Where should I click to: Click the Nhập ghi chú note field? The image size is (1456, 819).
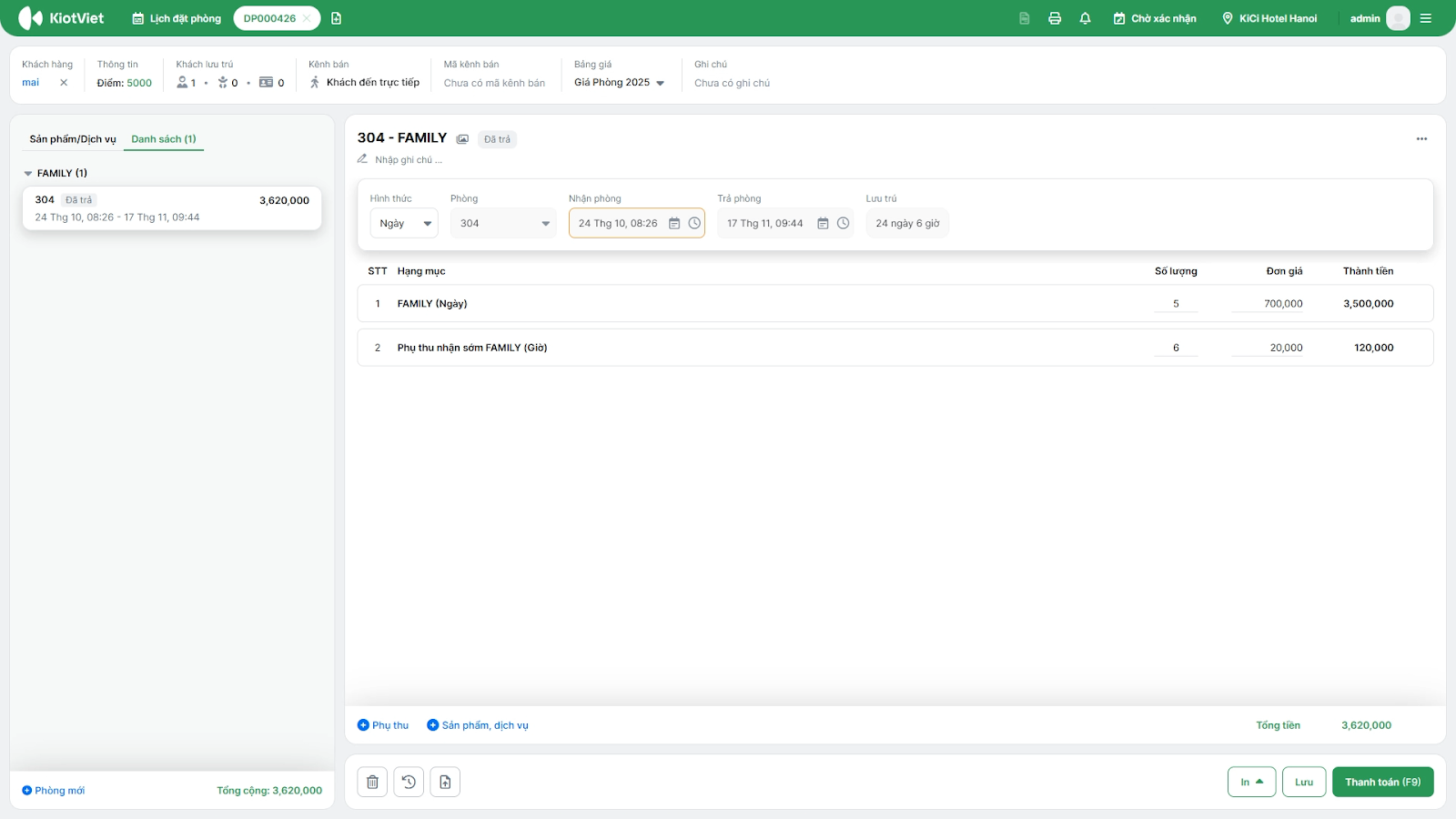point(408,160)
